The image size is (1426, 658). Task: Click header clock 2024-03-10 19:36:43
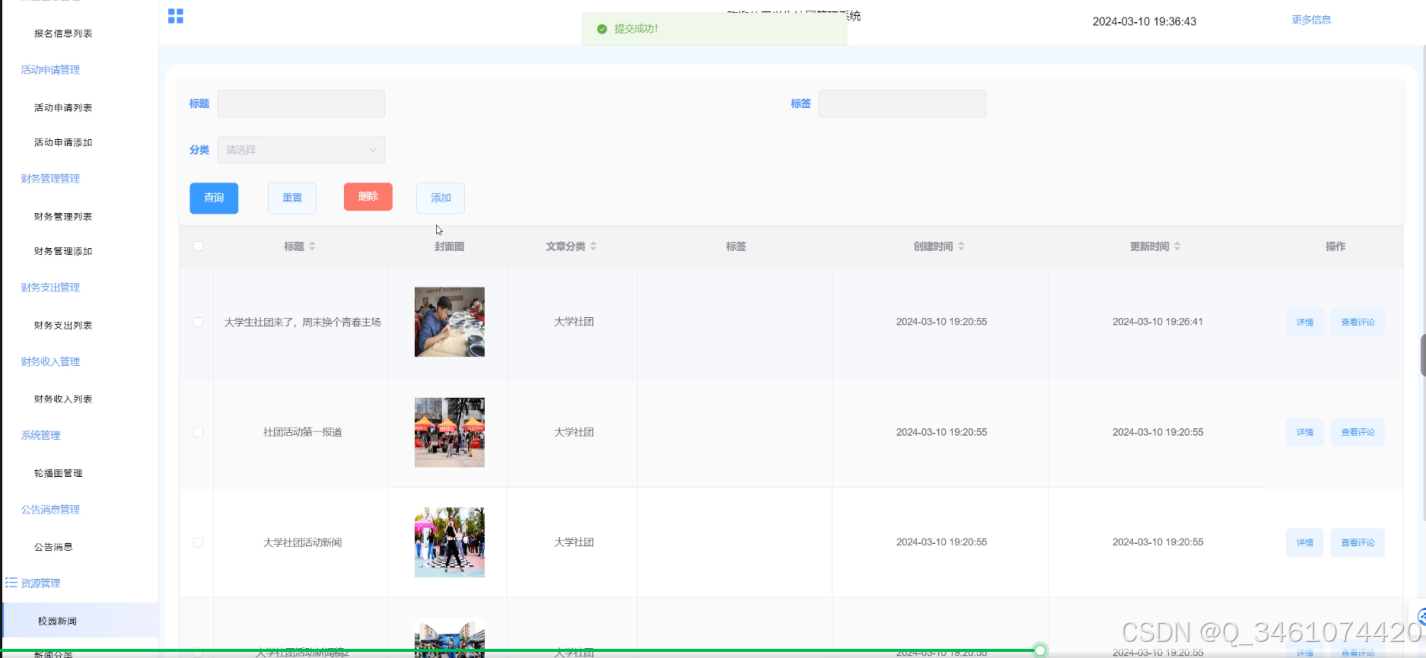(1144, 21)
